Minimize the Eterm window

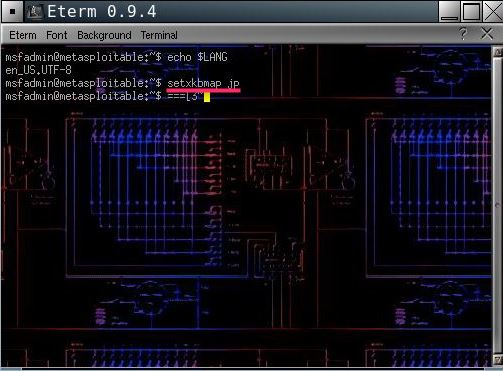449,11
